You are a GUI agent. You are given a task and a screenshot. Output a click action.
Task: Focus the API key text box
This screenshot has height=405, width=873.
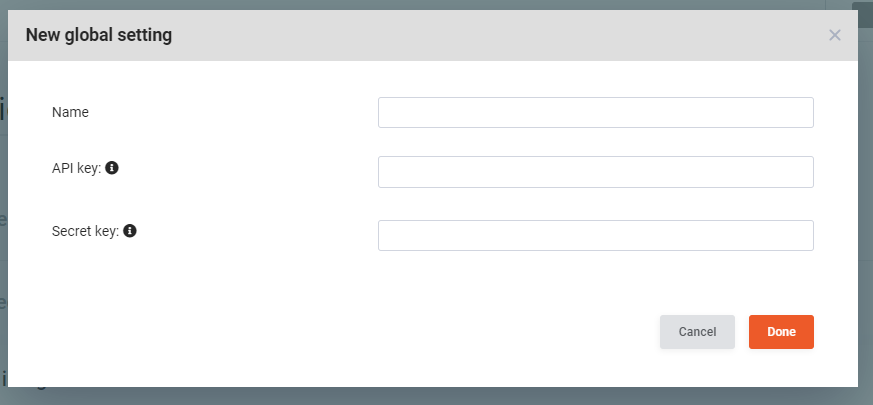click(x=596, y=172)
